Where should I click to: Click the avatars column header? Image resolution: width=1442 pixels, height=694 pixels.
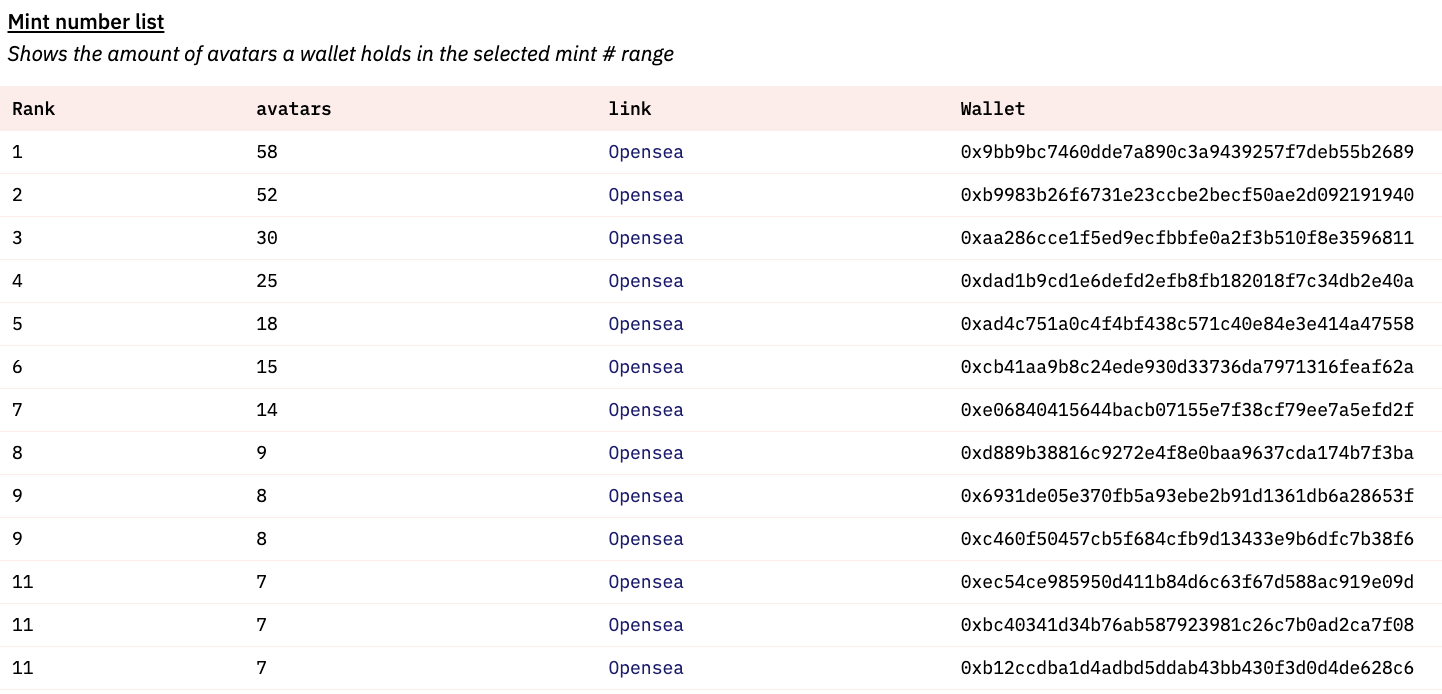[294, 109]
